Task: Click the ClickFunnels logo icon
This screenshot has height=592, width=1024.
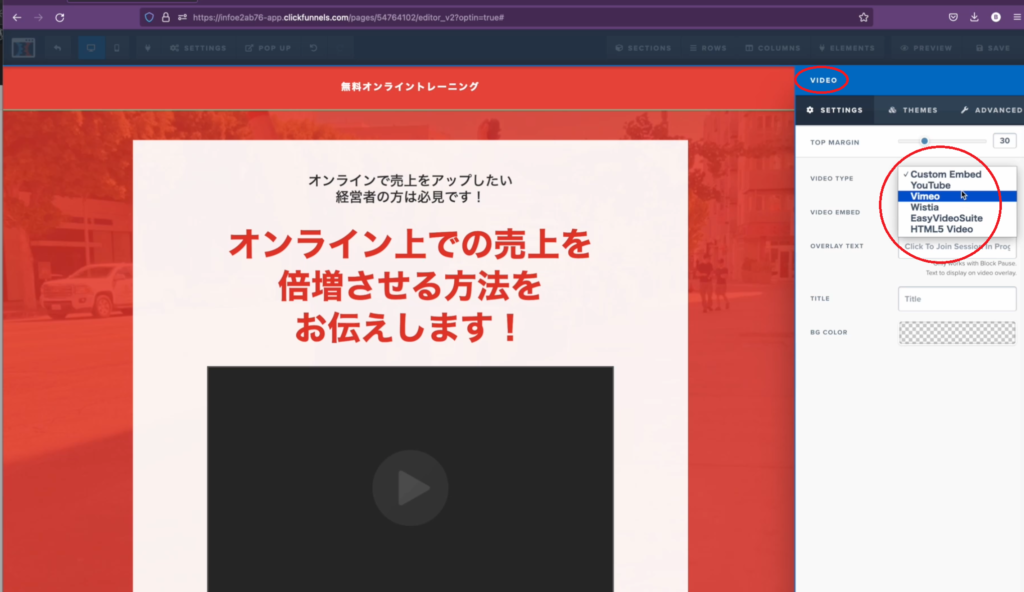Action: [x=24, y=48]
